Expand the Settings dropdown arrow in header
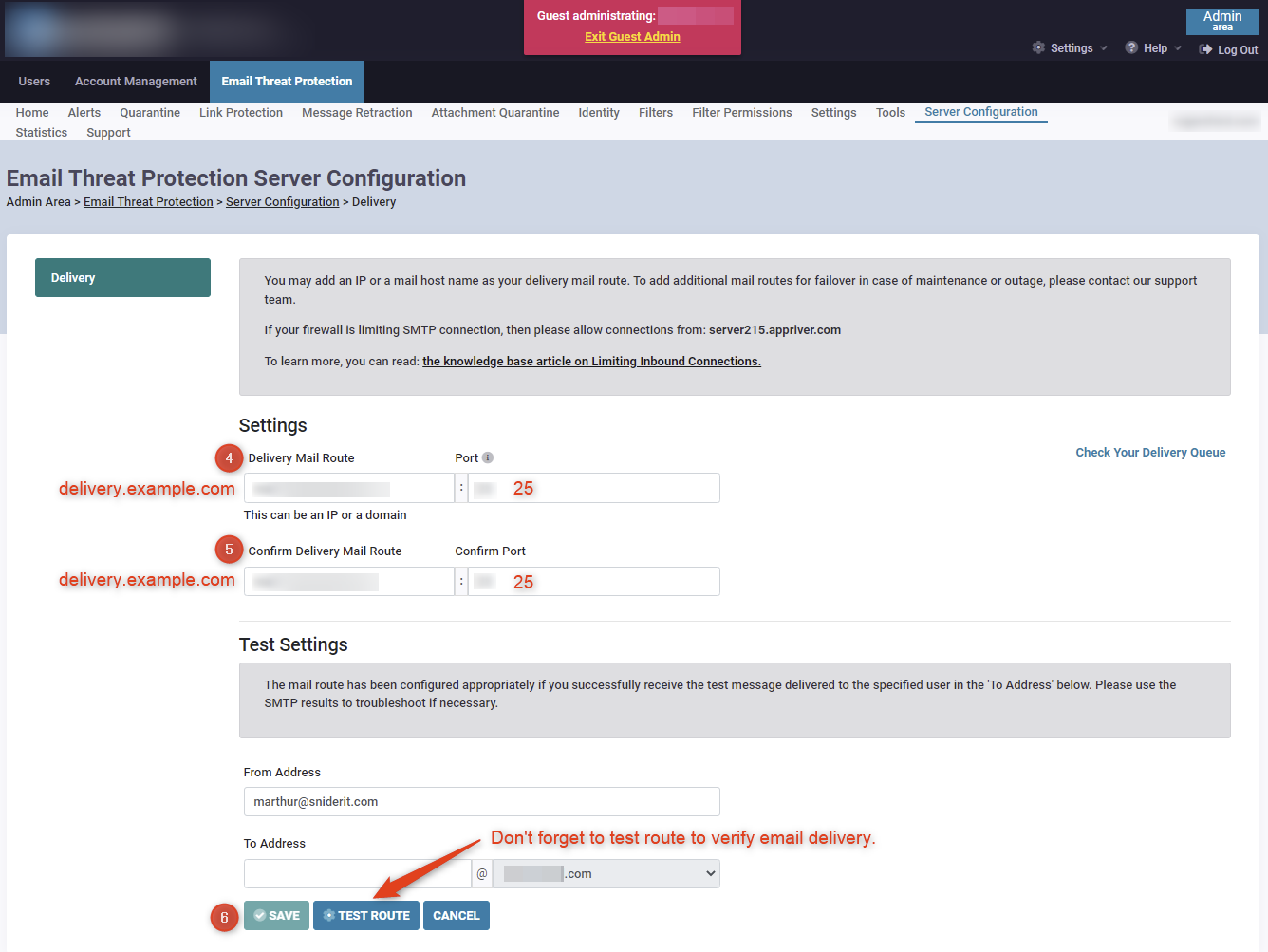The image size is (1268, 952). click(x=1104, y=48)
